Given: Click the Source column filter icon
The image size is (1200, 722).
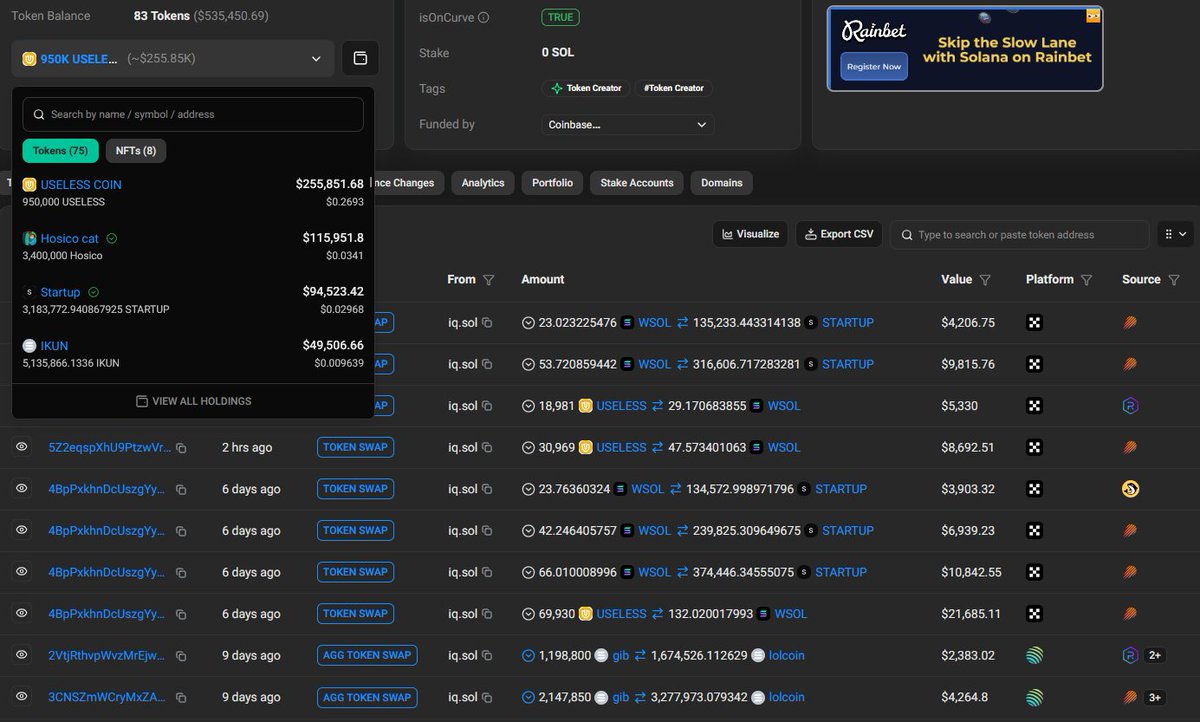Looking at the screenshot, I should coord(1174,280).
